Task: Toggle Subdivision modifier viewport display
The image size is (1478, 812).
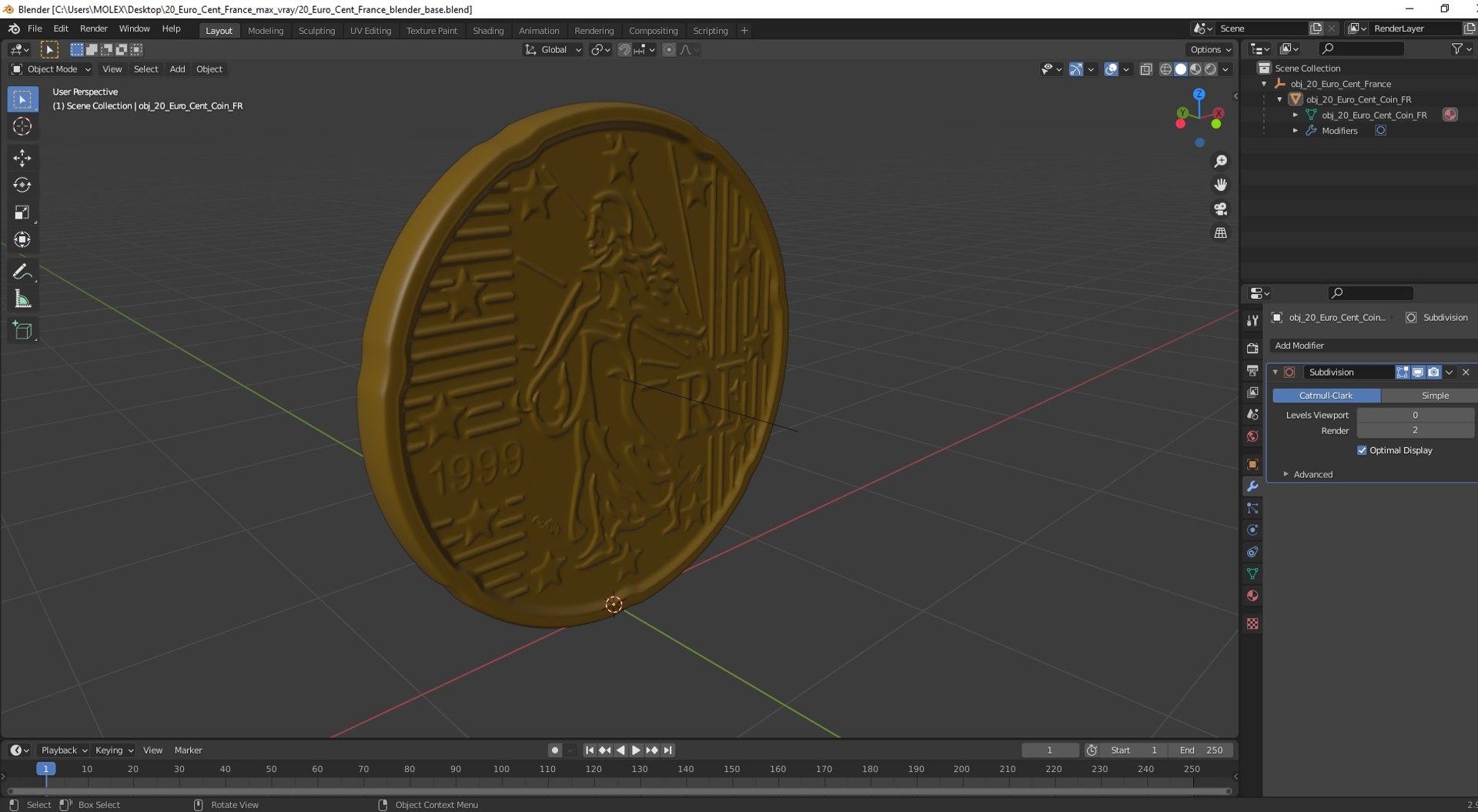Action: pos(1418,373)
